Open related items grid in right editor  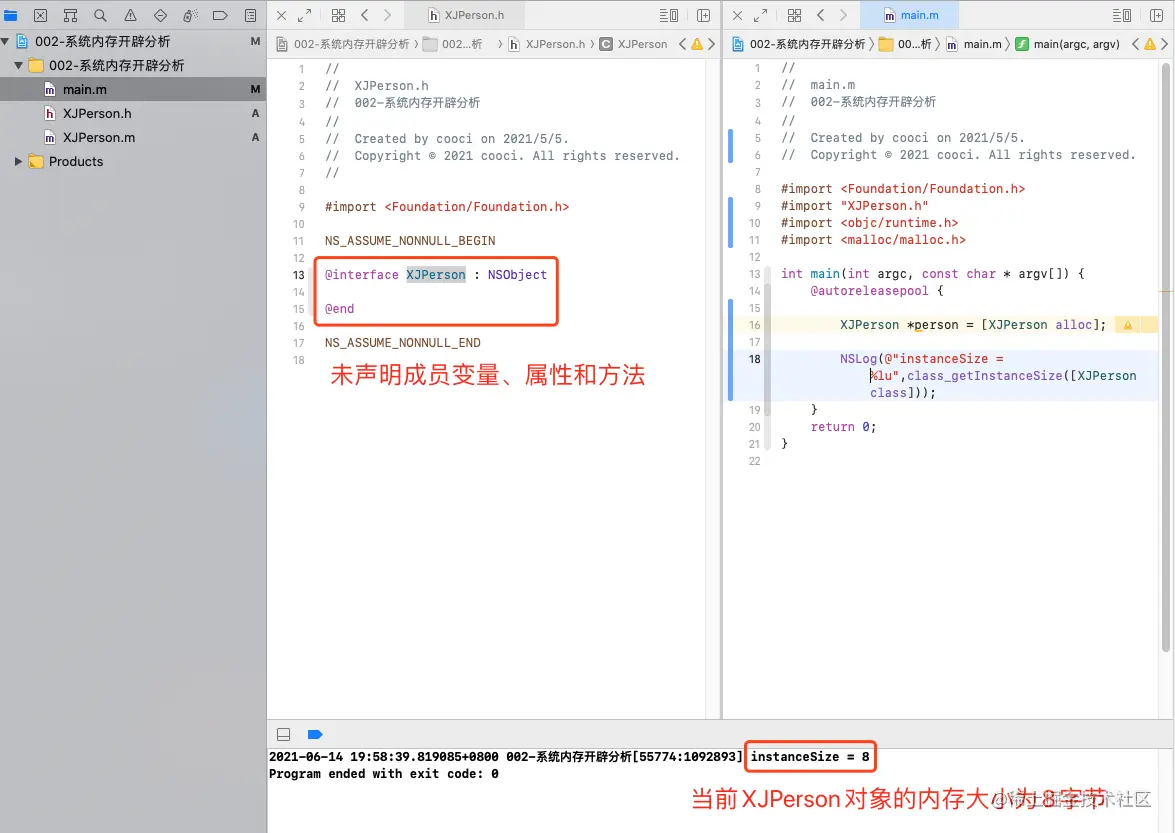794,15
